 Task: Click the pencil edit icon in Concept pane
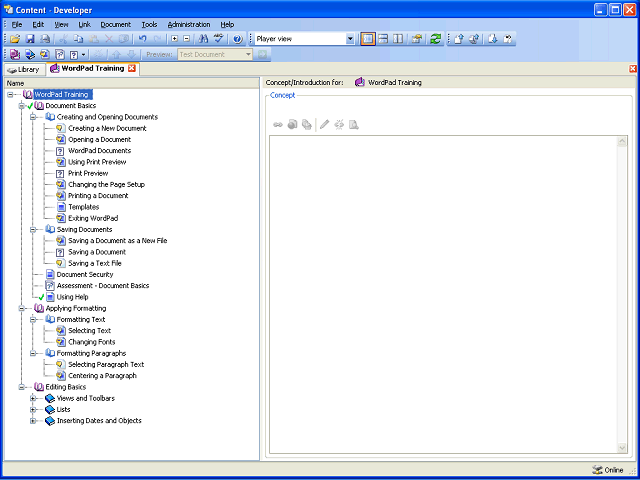324,124
